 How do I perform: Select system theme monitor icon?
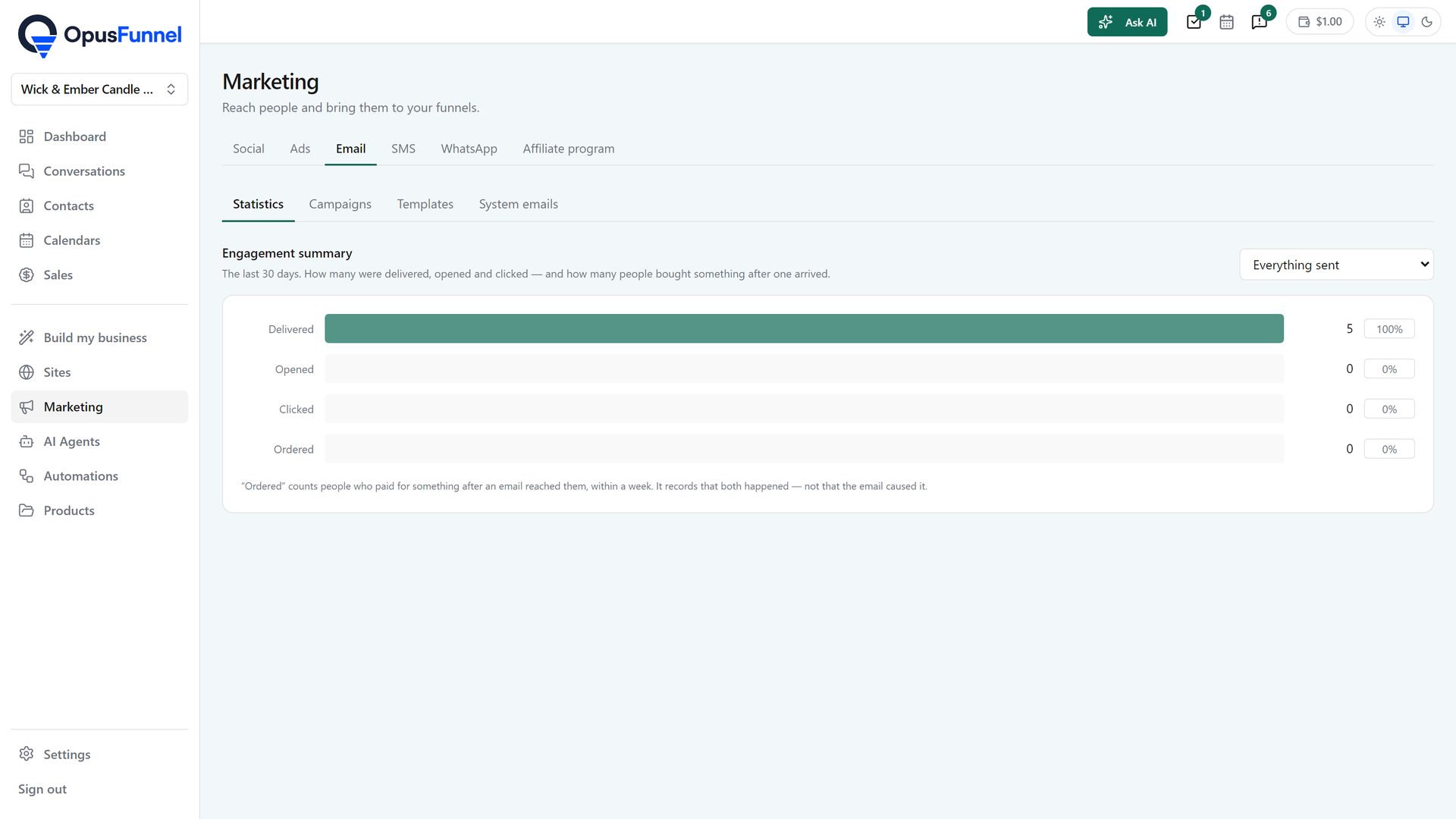(x=1403, y=22)
